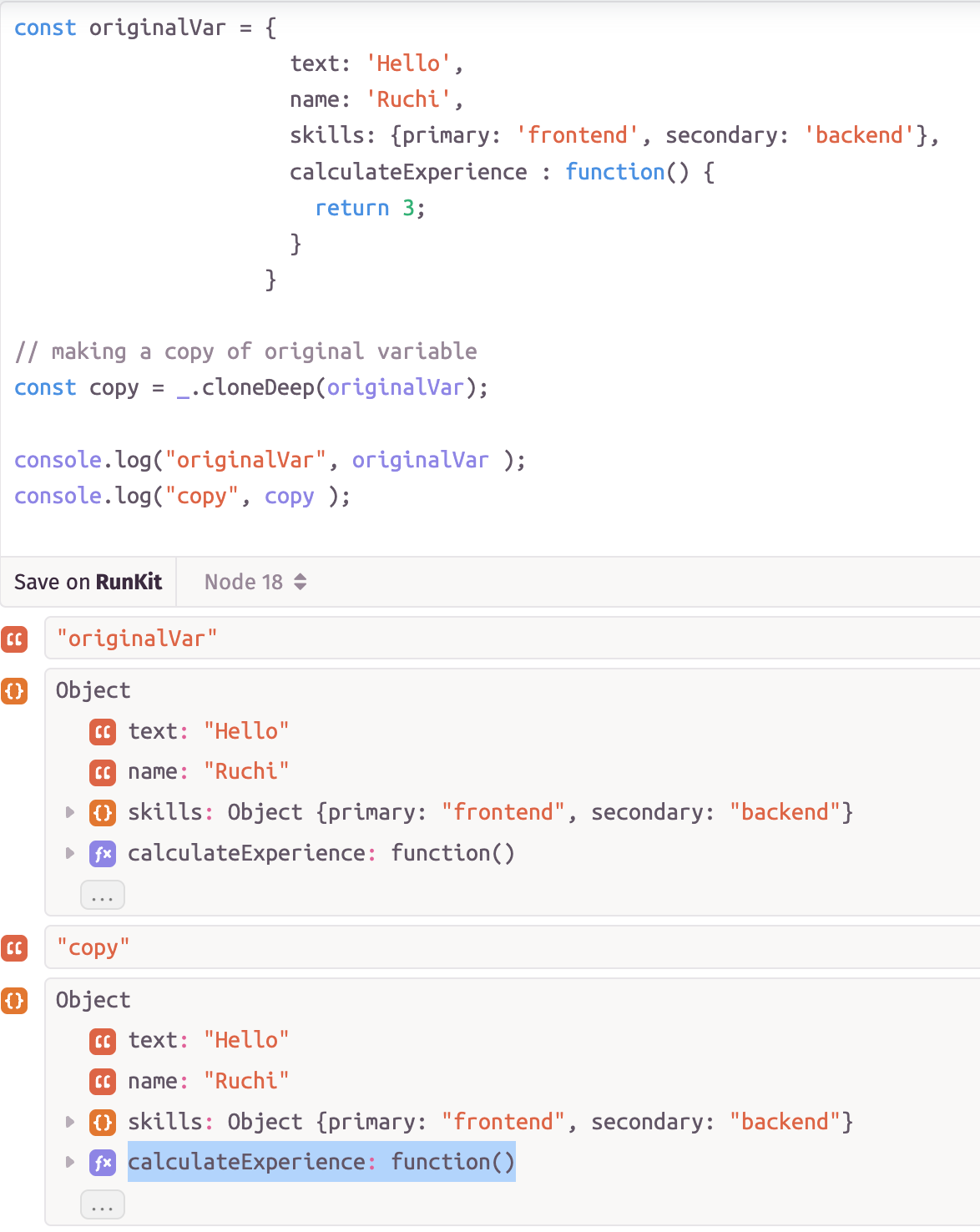The image size is (980, 1232).
Task: Click the purple fx icon for calculateExperience in copy
Action: (102, 1163)
